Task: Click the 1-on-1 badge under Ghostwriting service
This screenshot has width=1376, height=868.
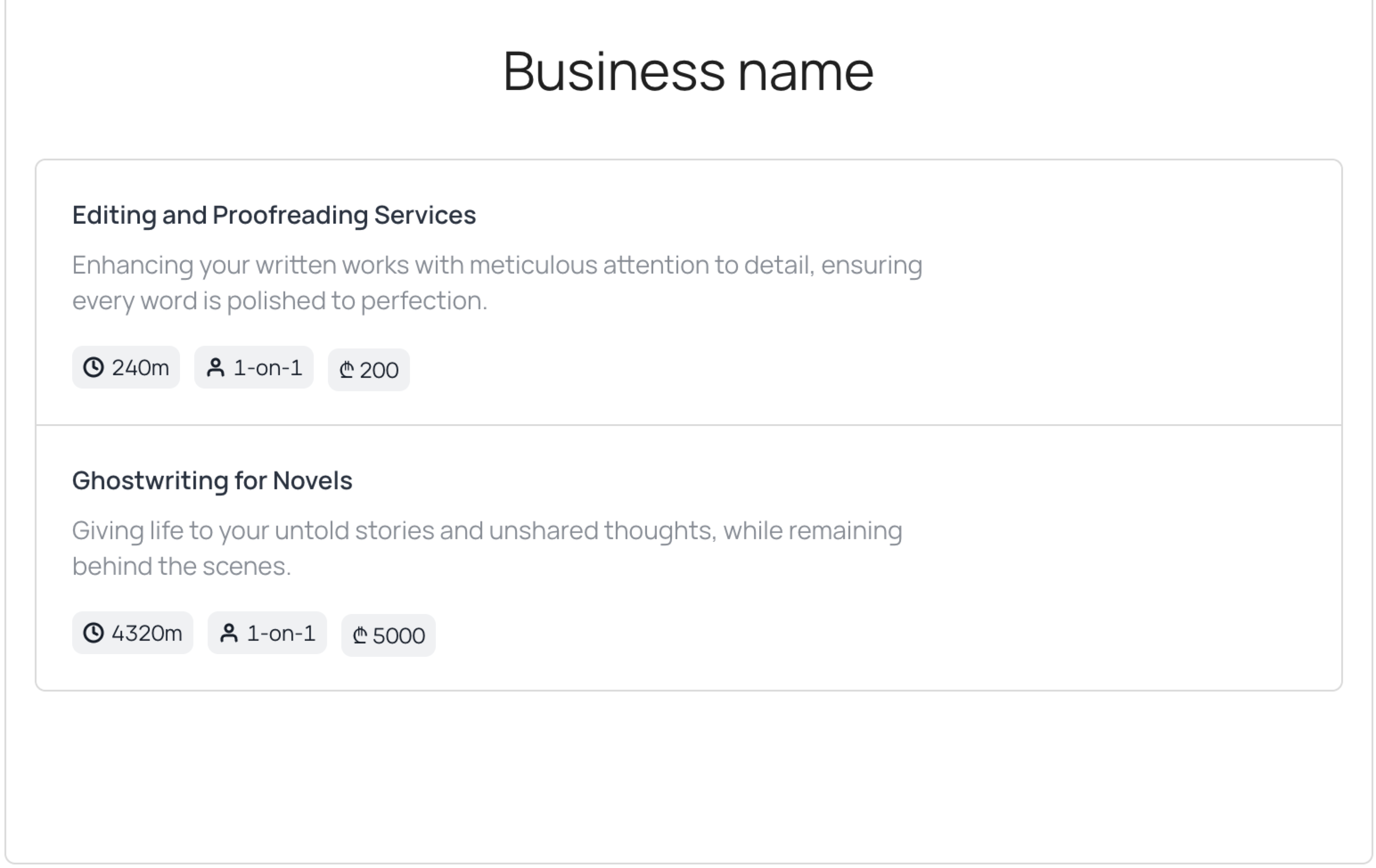Action: [267, 633]
